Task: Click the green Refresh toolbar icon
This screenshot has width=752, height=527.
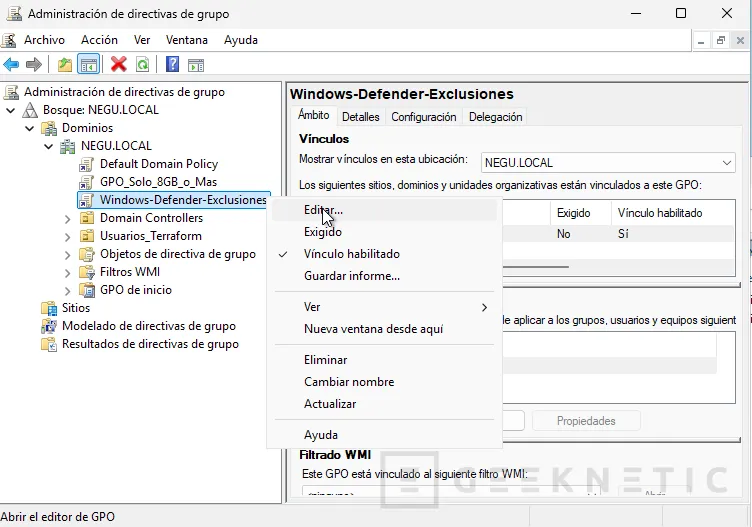Action: (x=142, y=64)
